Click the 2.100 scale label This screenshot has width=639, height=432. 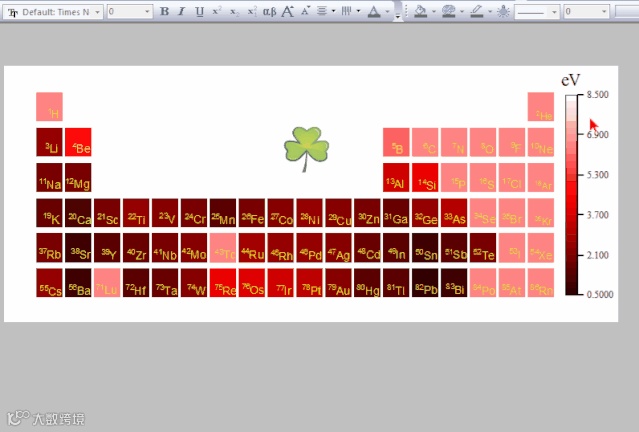pyautogui.click(x=598, y=255)
